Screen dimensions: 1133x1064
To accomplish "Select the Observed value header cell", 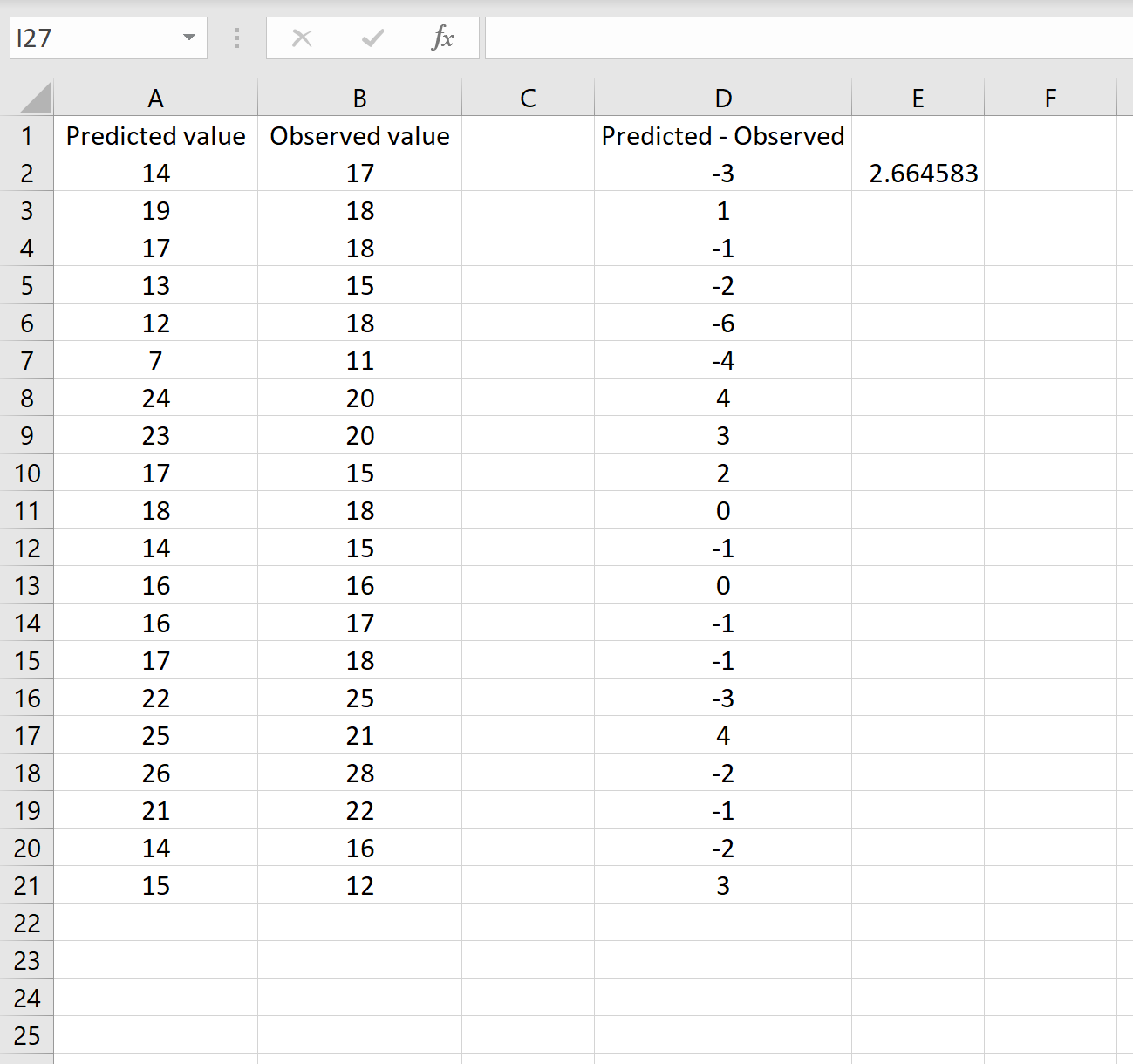I will coord(359,135).
